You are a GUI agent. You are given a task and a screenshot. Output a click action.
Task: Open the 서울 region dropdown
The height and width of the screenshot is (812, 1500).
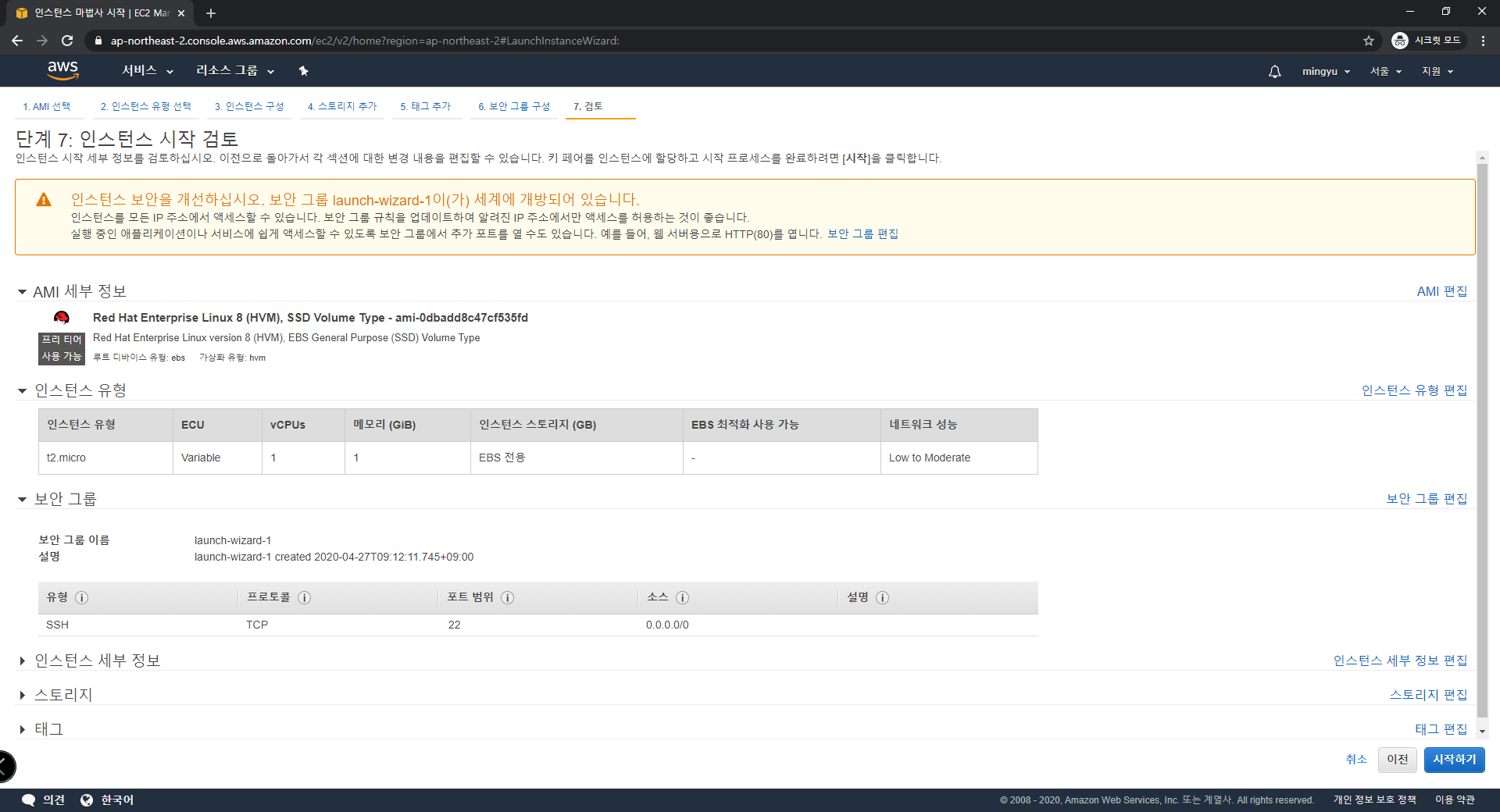[x=1386, y=71]
